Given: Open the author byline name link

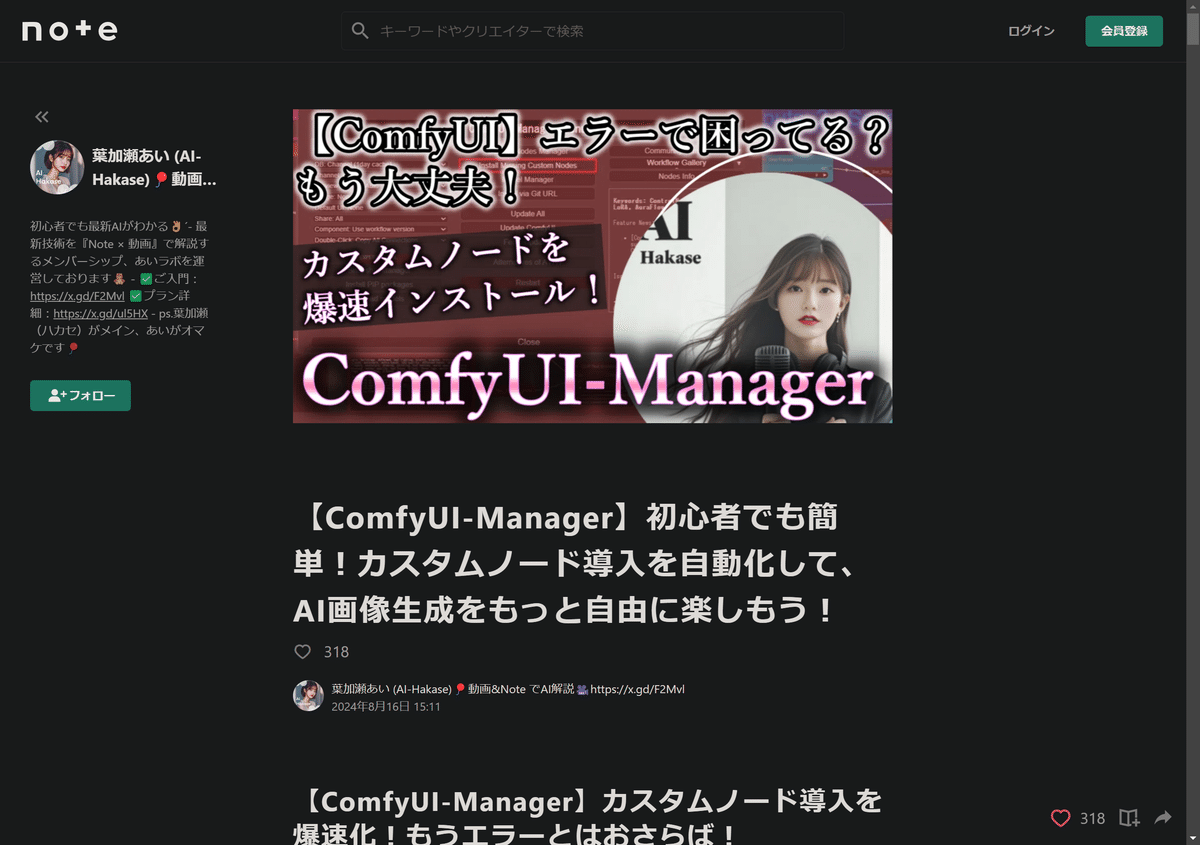Looking at the screenshot, I should [x=508, y=689].
